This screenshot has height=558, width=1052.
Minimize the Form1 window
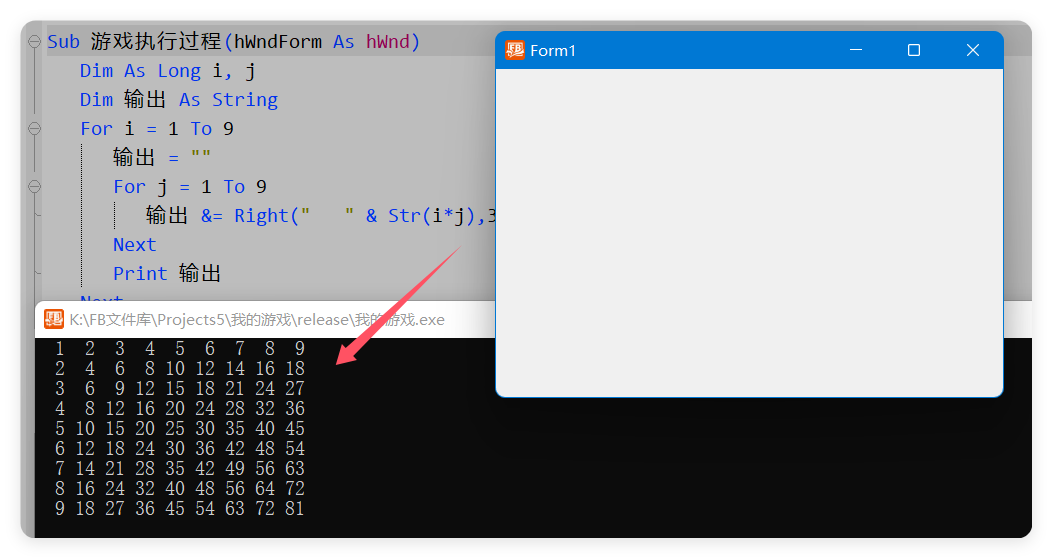pyautogui.click(x=855, y=50)
